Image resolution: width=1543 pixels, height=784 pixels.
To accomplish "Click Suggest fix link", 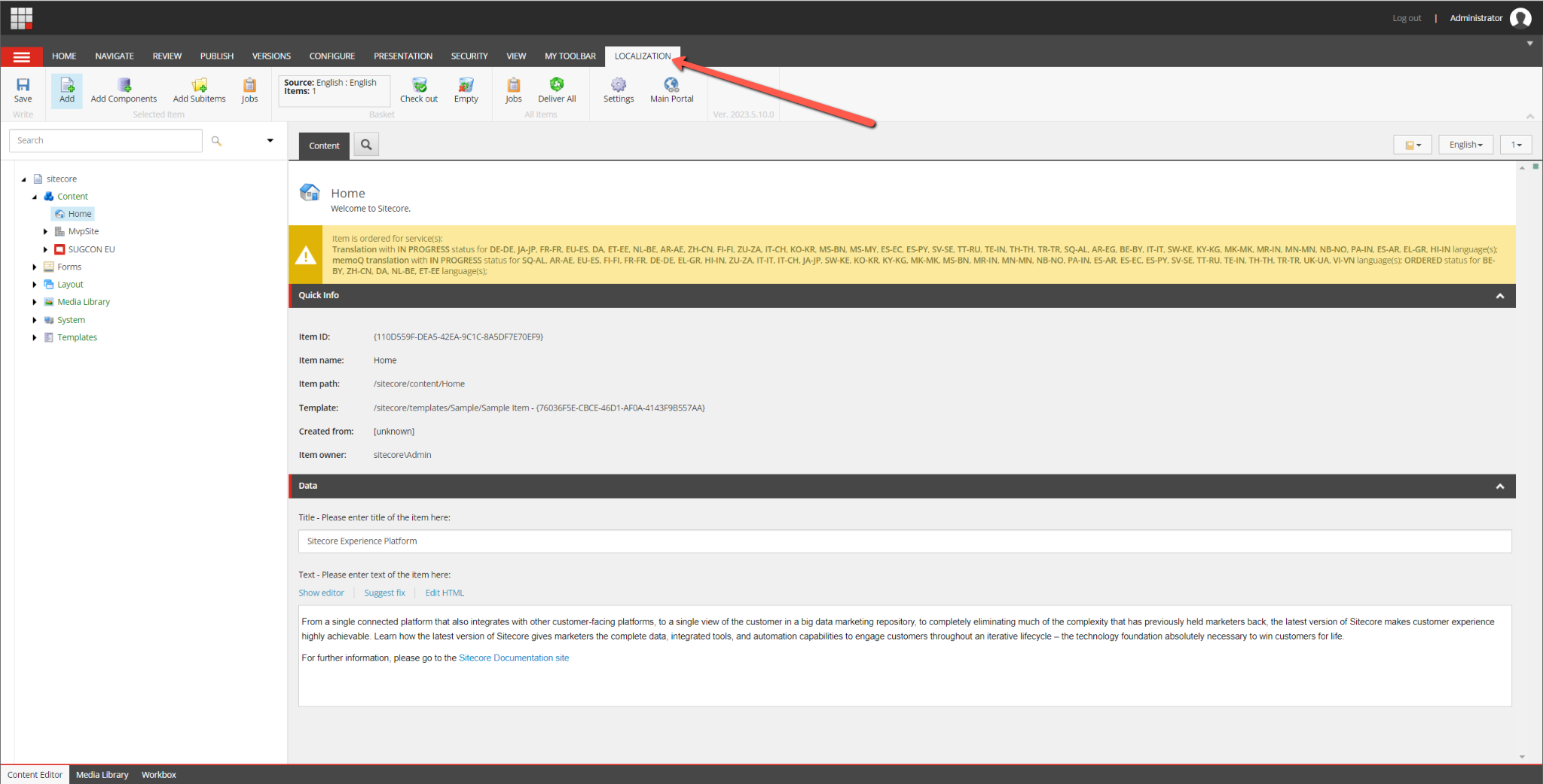I will (x=385, y=593).
